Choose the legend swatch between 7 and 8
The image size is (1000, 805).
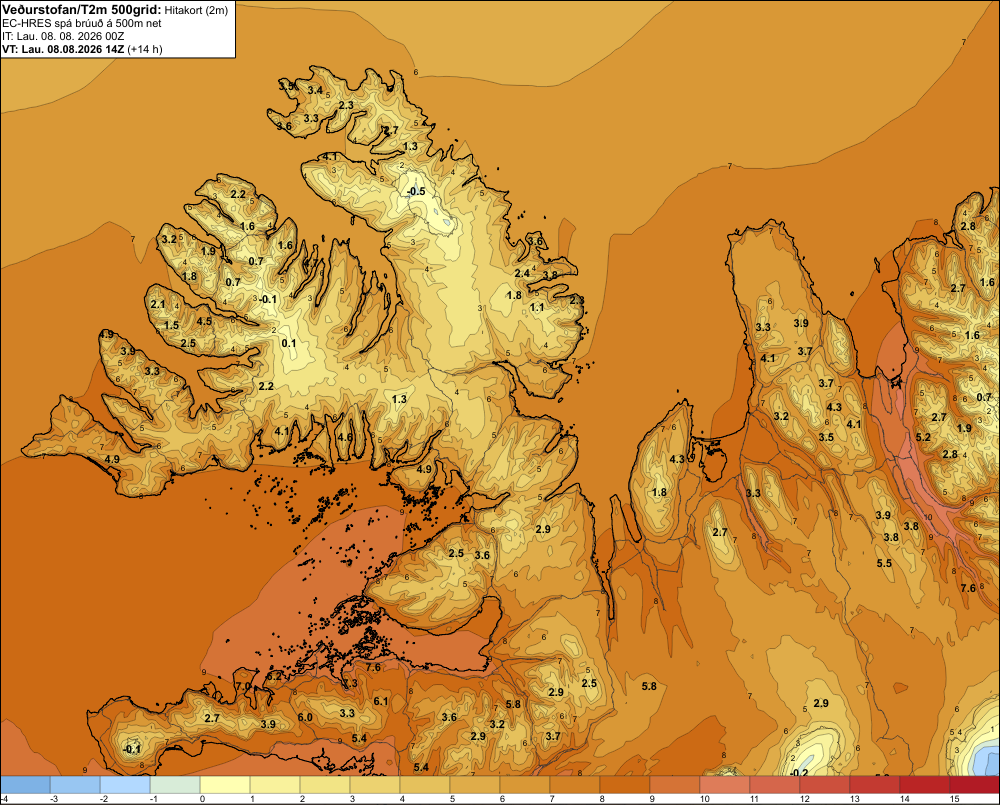pos(575,784)
